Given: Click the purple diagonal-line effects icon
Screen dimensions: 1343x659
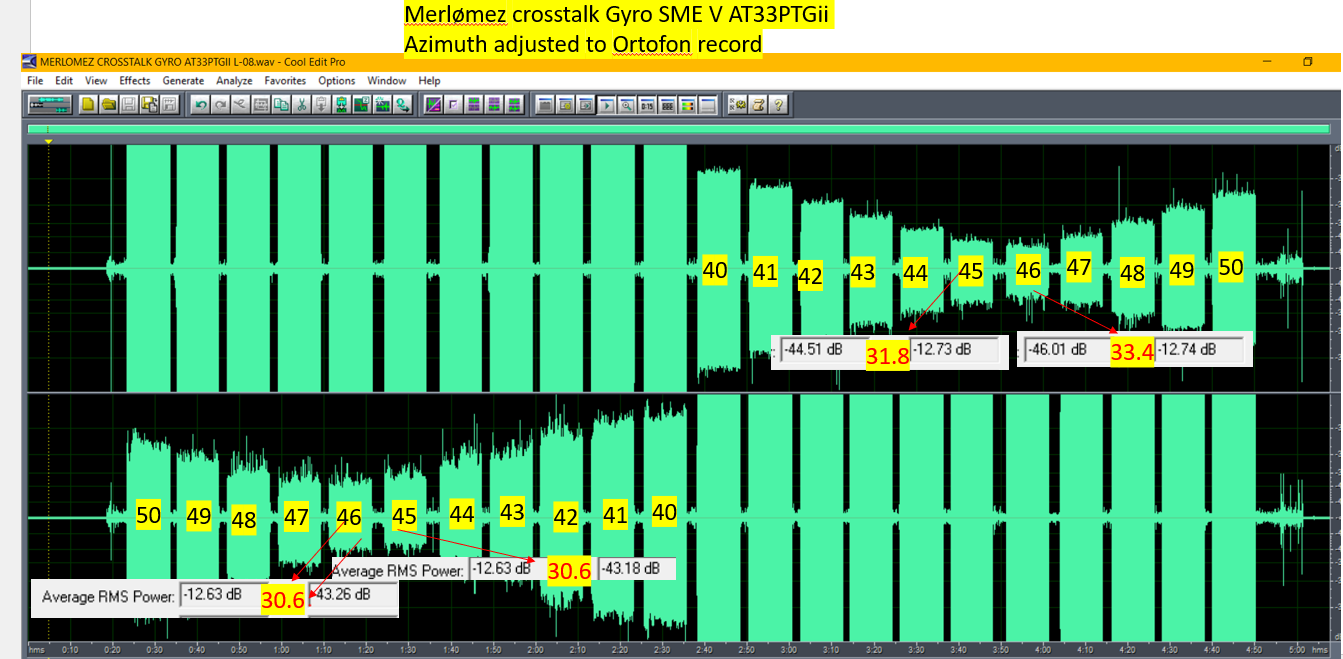Looking at the screenshot, I should point(433,104).
